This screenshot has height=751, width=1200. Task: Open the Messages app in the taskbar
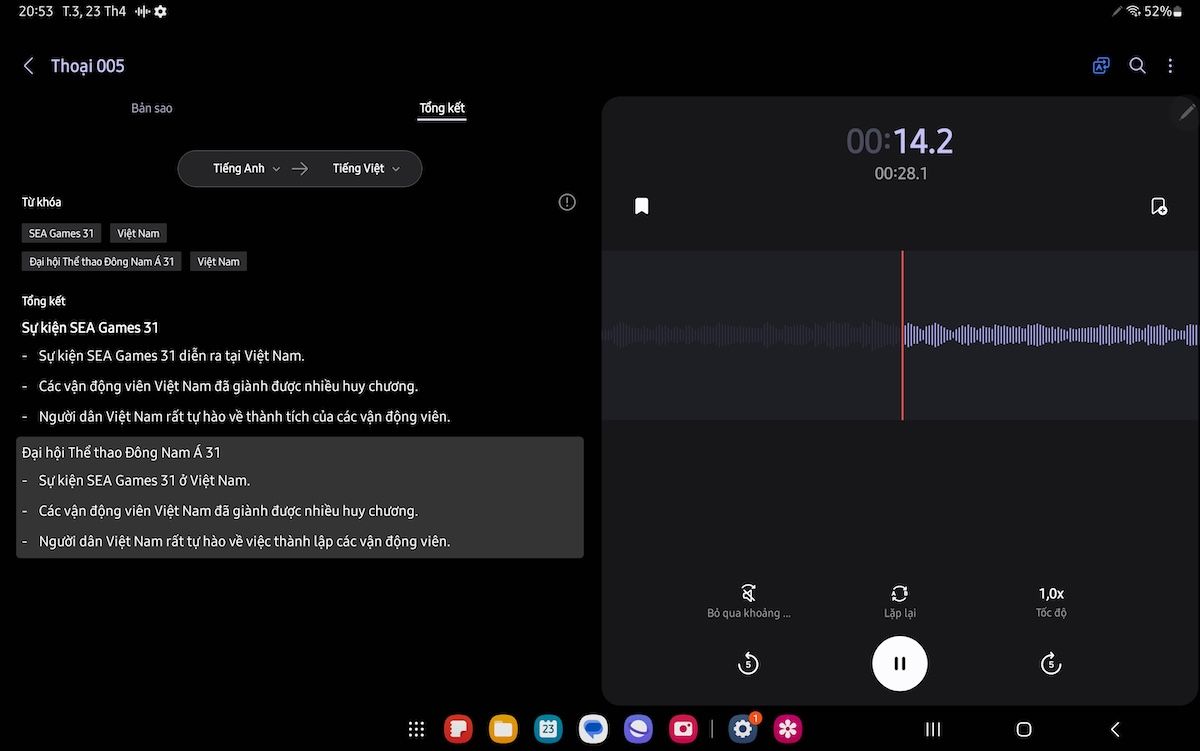tap(593, 729)
